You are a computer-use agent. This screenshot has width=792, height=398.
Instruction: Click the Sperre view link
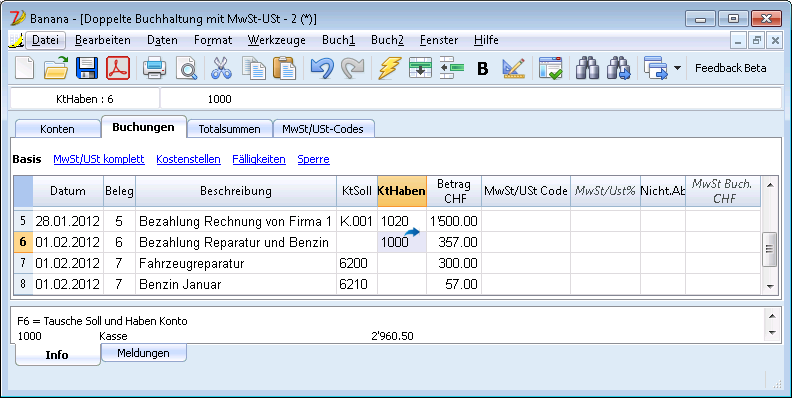(313, 159)
